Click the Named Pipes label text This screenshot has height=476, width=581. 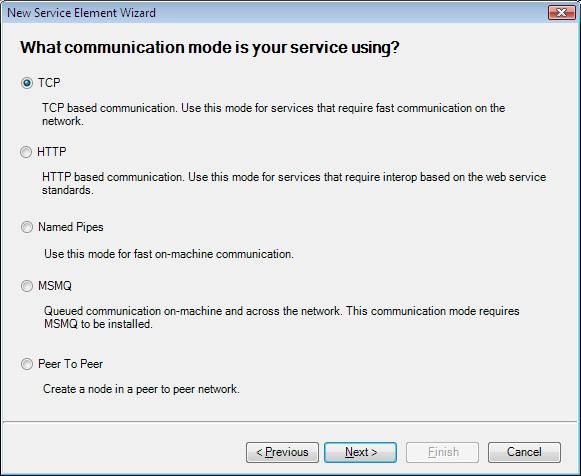(x=71, y=227)
